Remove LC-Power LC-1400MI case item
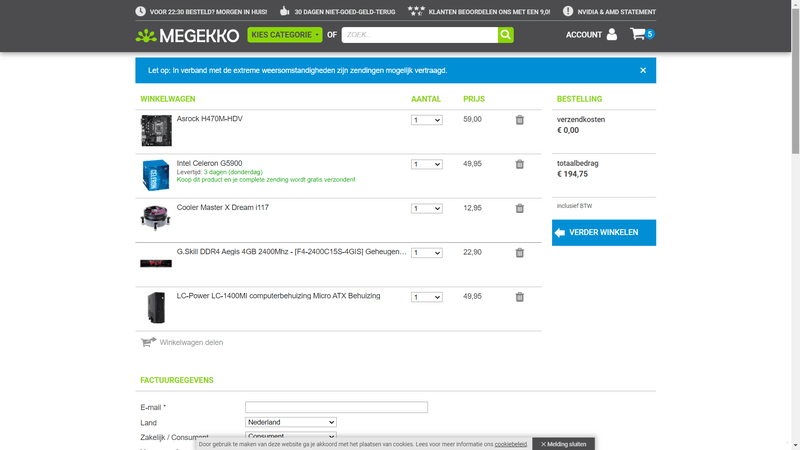800x450 pixels. (519, 297)
